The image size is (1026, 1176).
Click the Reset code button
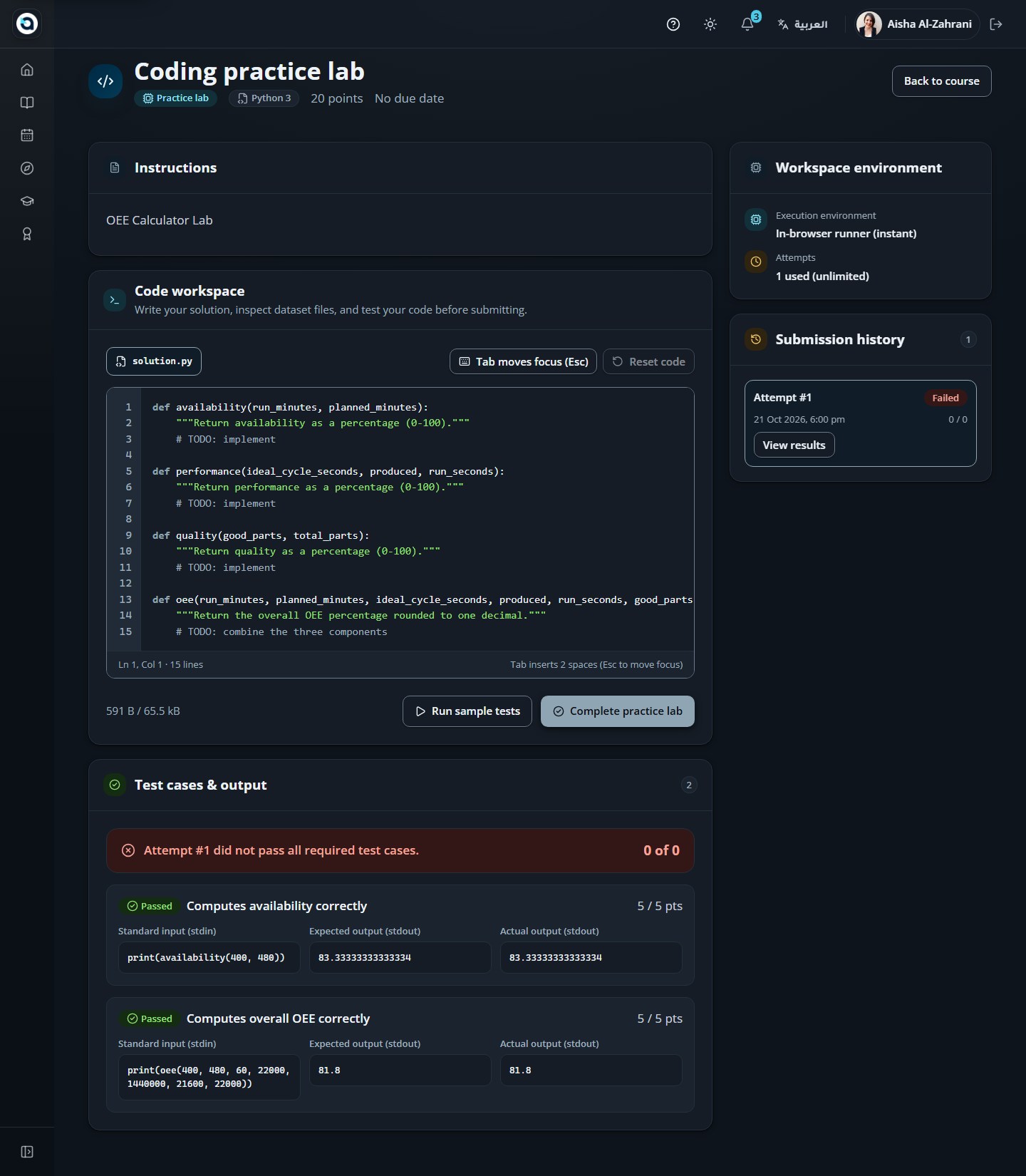point(648,362)
